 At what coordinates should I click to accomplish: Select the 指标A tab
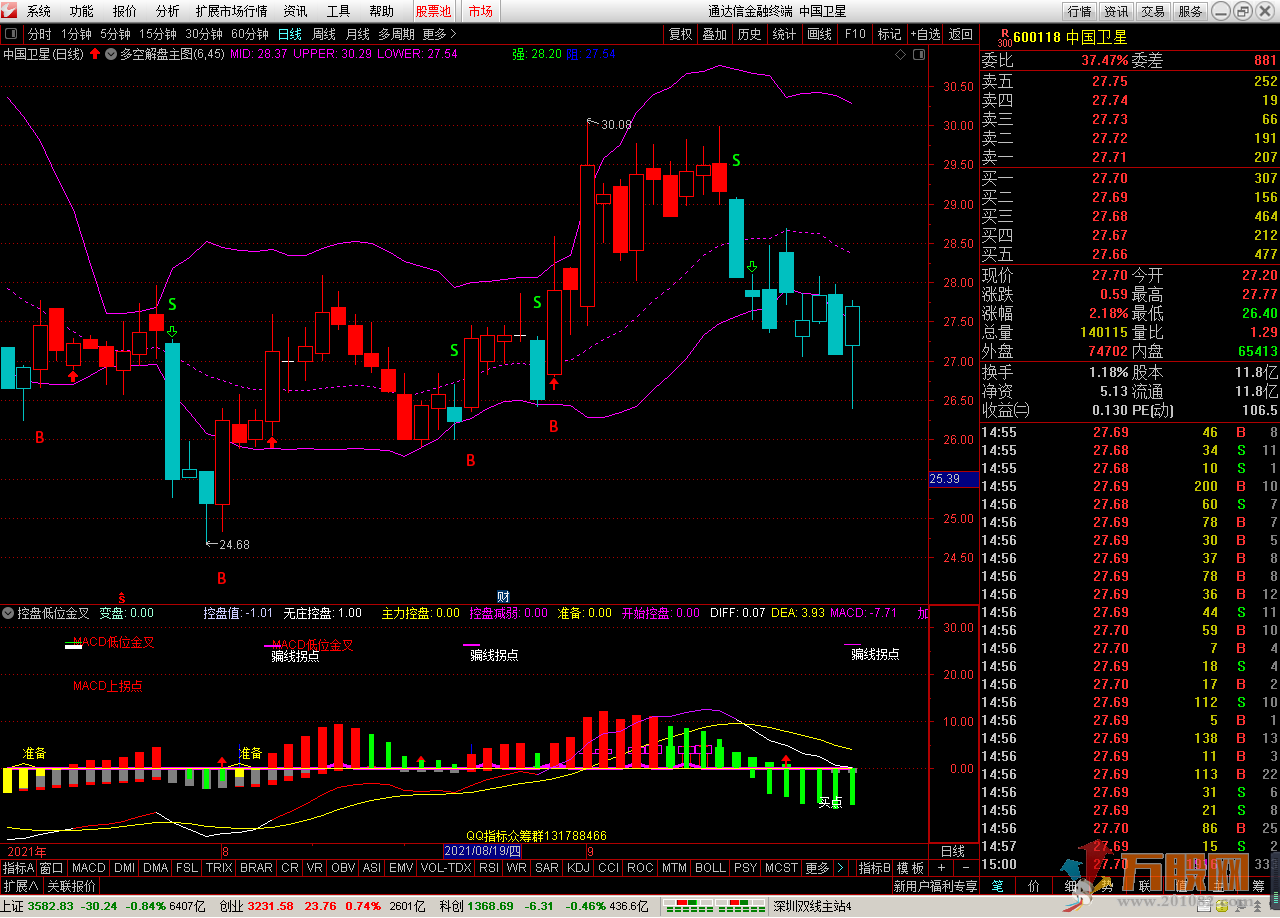[x=18, y=868]
